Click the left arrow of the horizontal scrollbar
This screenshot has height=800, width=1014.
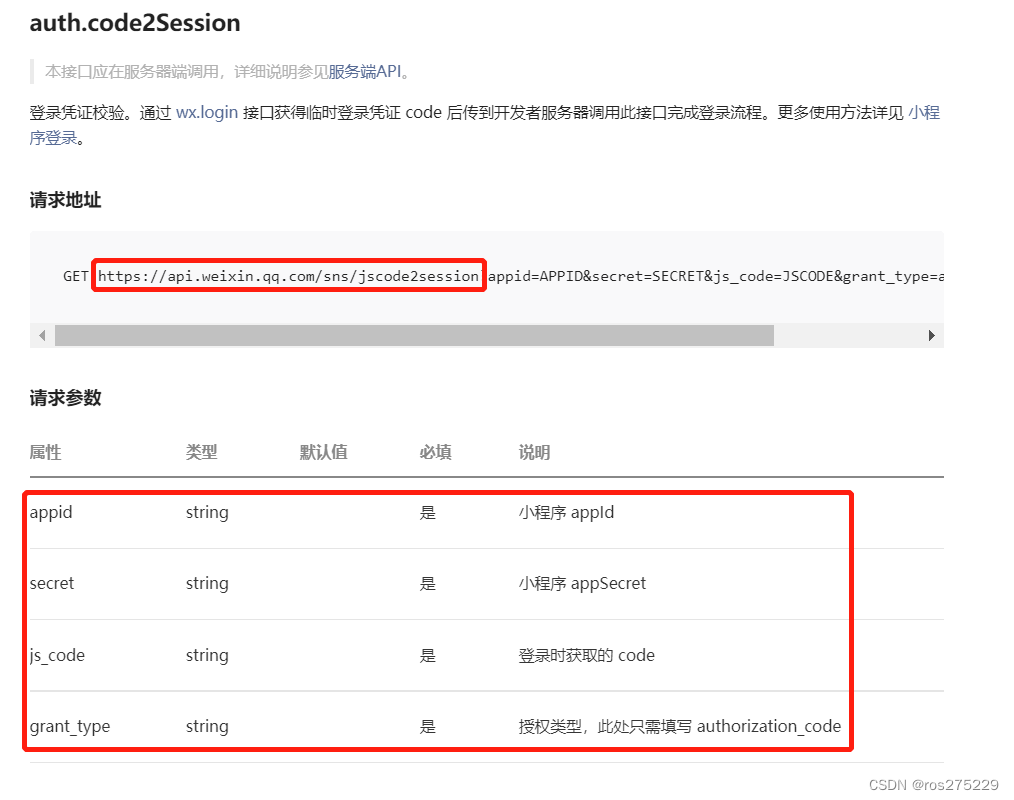coord(41,335)
